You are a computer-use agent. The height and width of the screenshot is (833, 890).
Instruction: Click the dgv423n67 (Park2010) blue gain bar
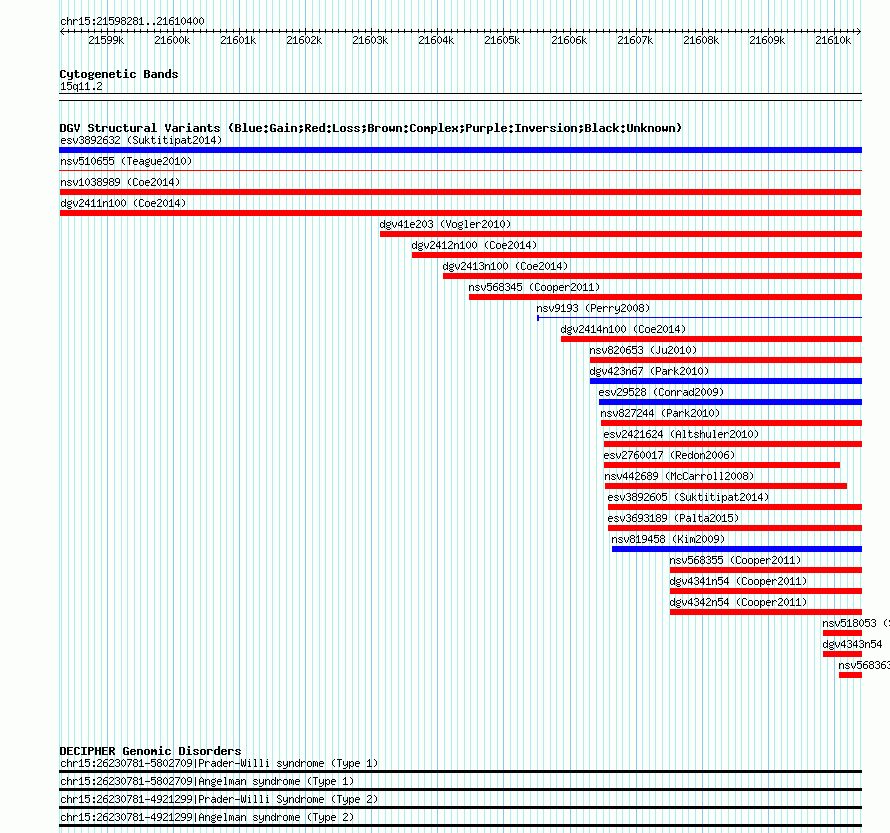click(x=726, y=381)
